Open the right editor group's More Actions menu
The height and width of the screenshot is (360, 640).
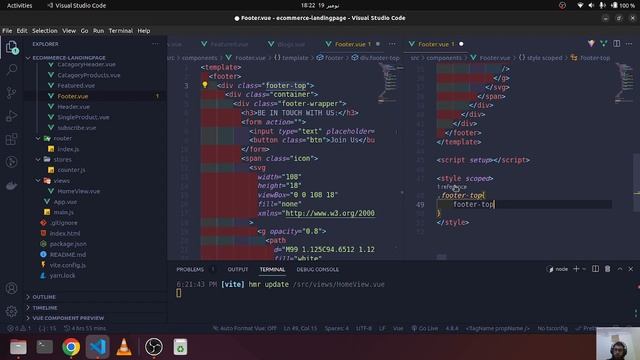629,44
